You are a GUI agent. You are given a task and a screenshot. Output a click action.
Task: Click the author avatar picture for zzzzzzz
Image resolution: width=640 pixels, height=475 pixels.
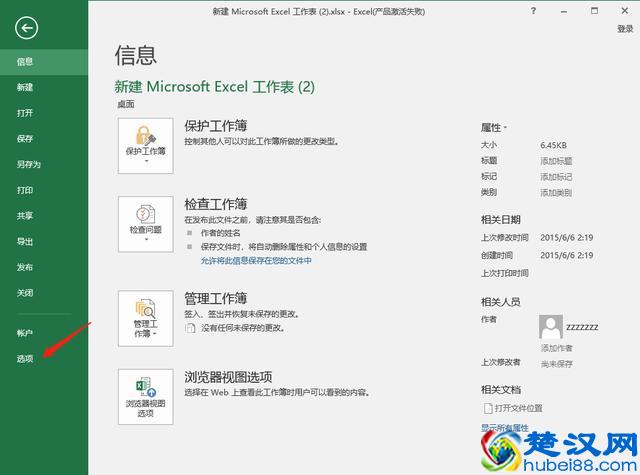[x=551, y=326]
